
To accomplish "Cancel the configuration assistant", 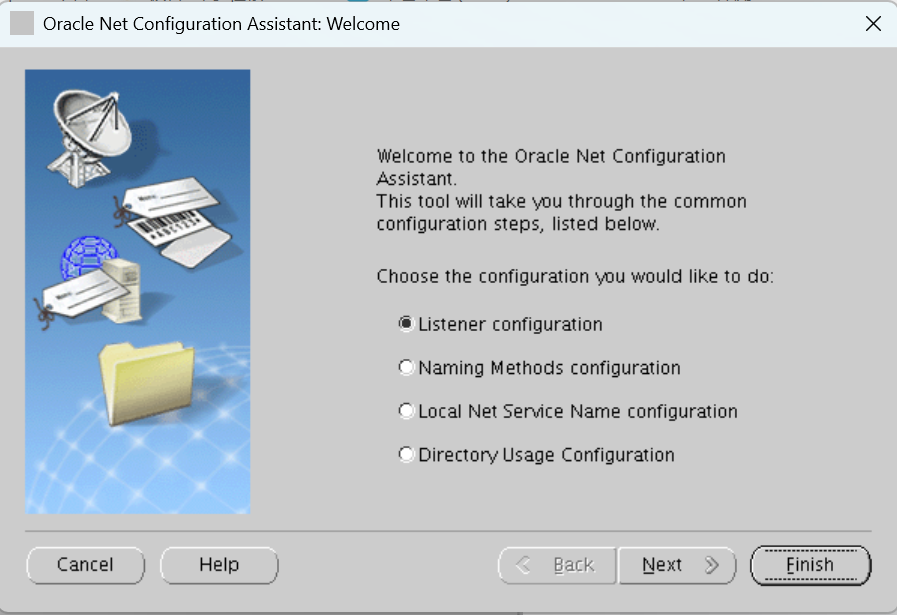I will pyautogui.click(x=85, y=565).
